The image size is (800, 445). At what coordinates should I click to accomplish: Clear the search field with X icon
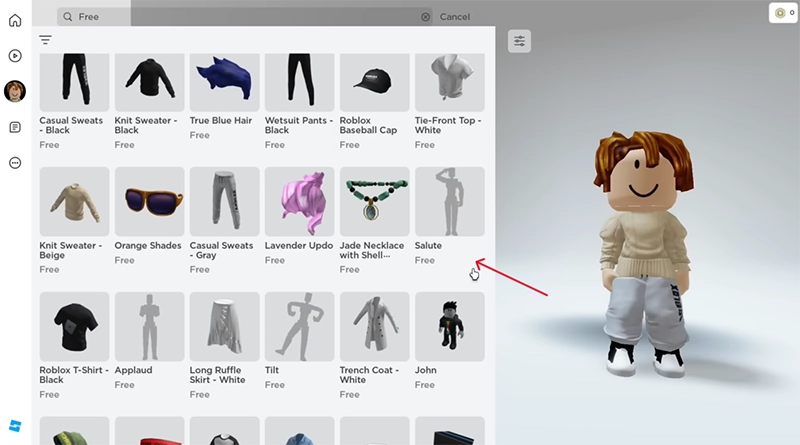(x=426, y=17)
